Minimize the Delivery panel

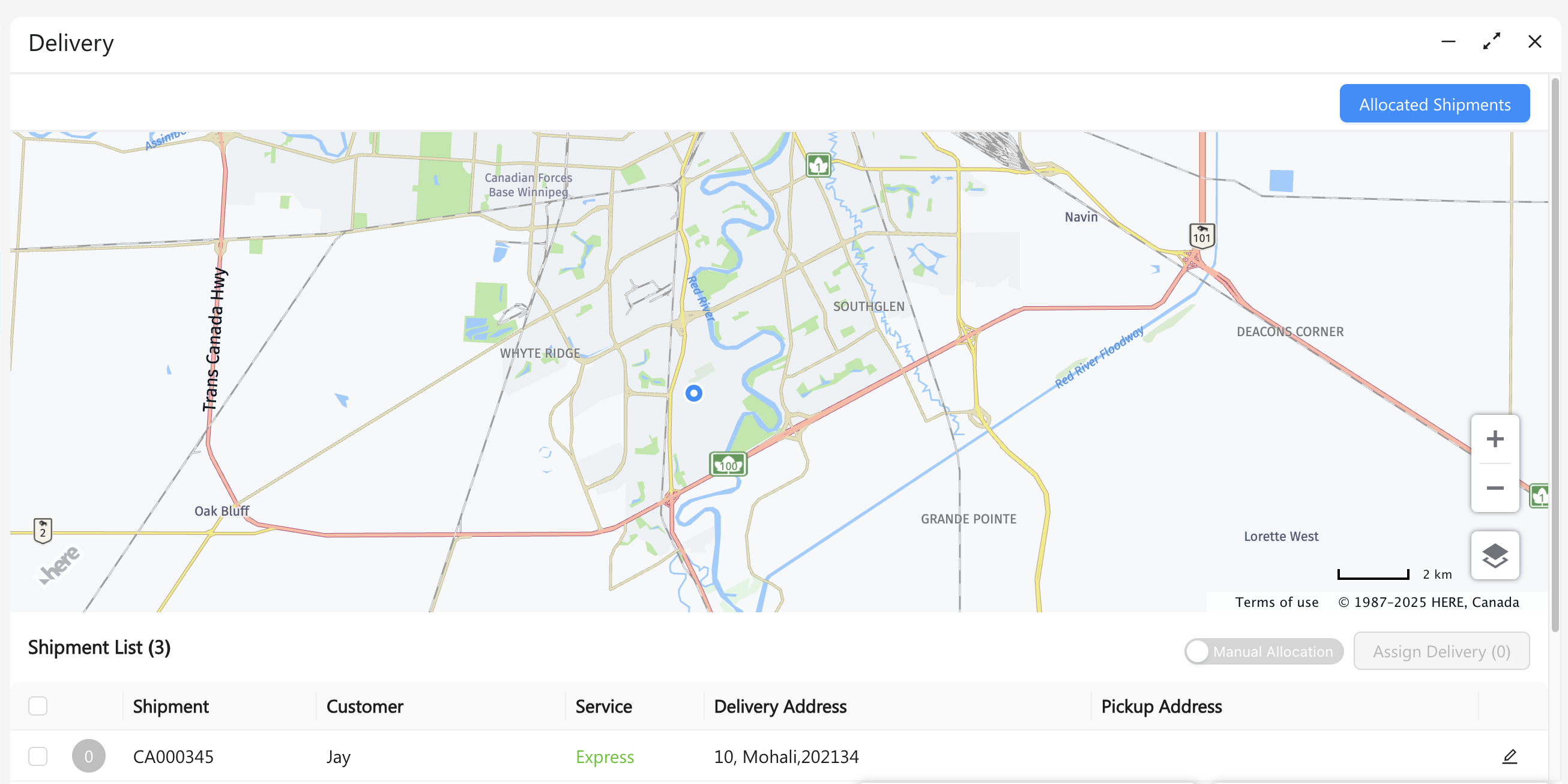pos(1448,41)
